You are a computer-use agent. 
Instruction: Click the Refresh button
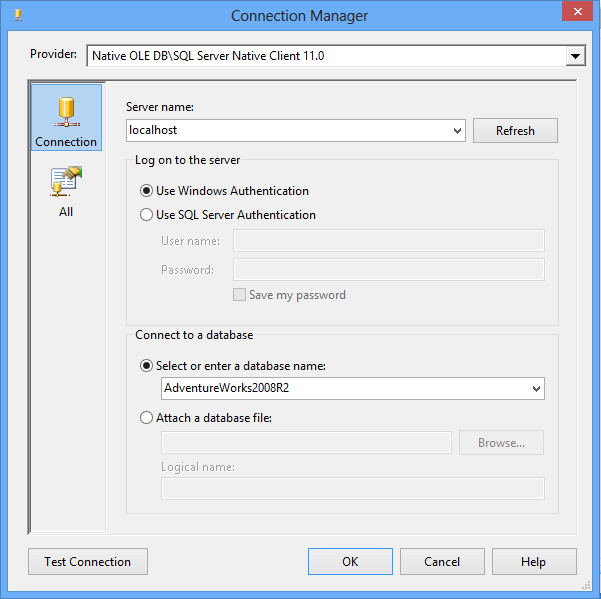pos(515,130)
